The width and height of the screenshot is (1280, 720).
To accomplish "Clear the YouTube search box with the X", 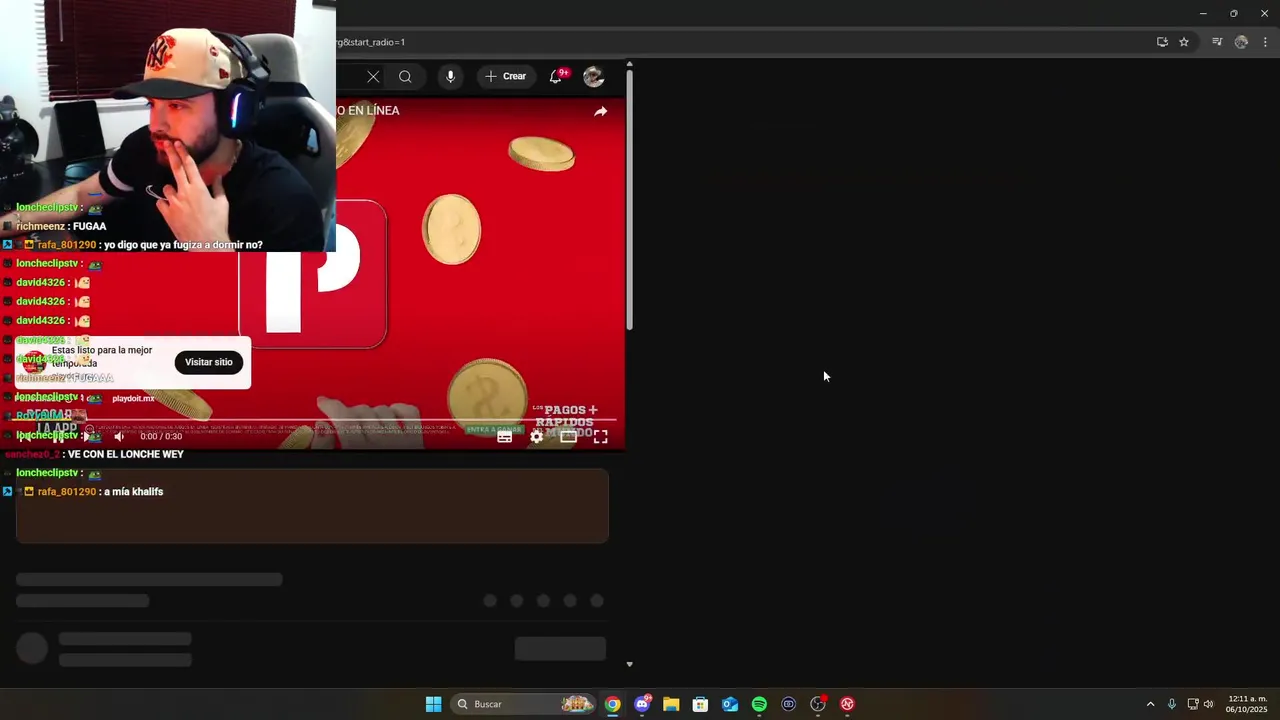I will click(373, 76).
